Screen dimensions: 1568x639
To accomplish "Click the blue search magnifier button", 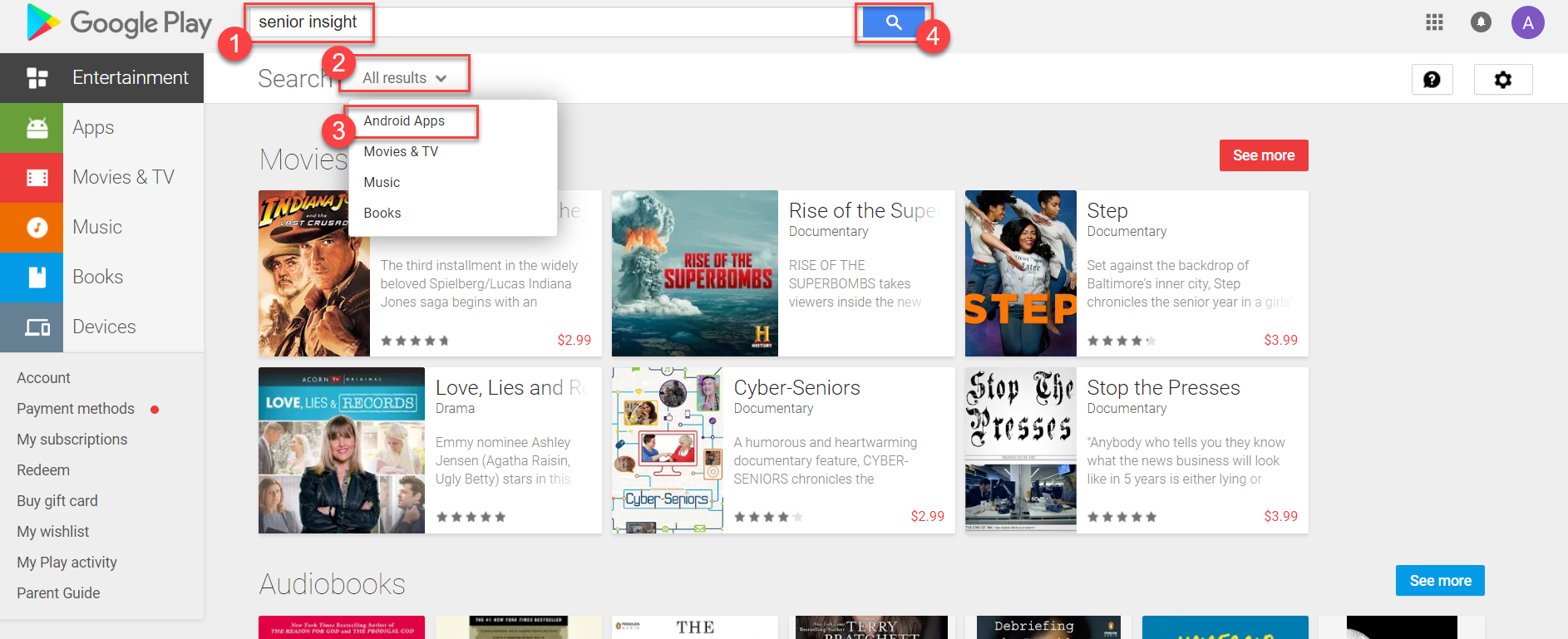I will pyautogui.click(x=894, y=22).
